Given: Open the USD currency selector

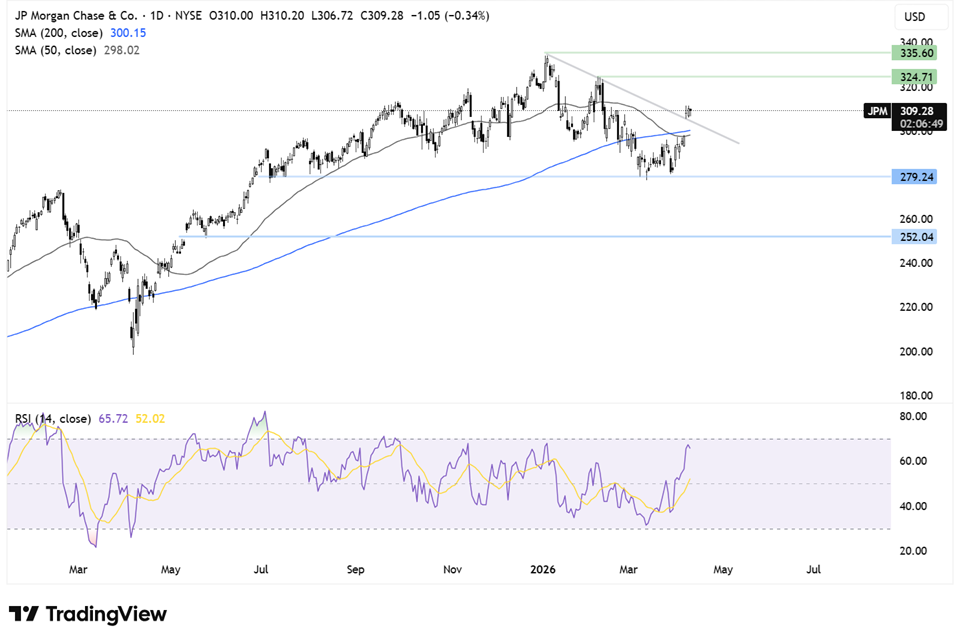Looking at the screenshot, I should [917, 18].
